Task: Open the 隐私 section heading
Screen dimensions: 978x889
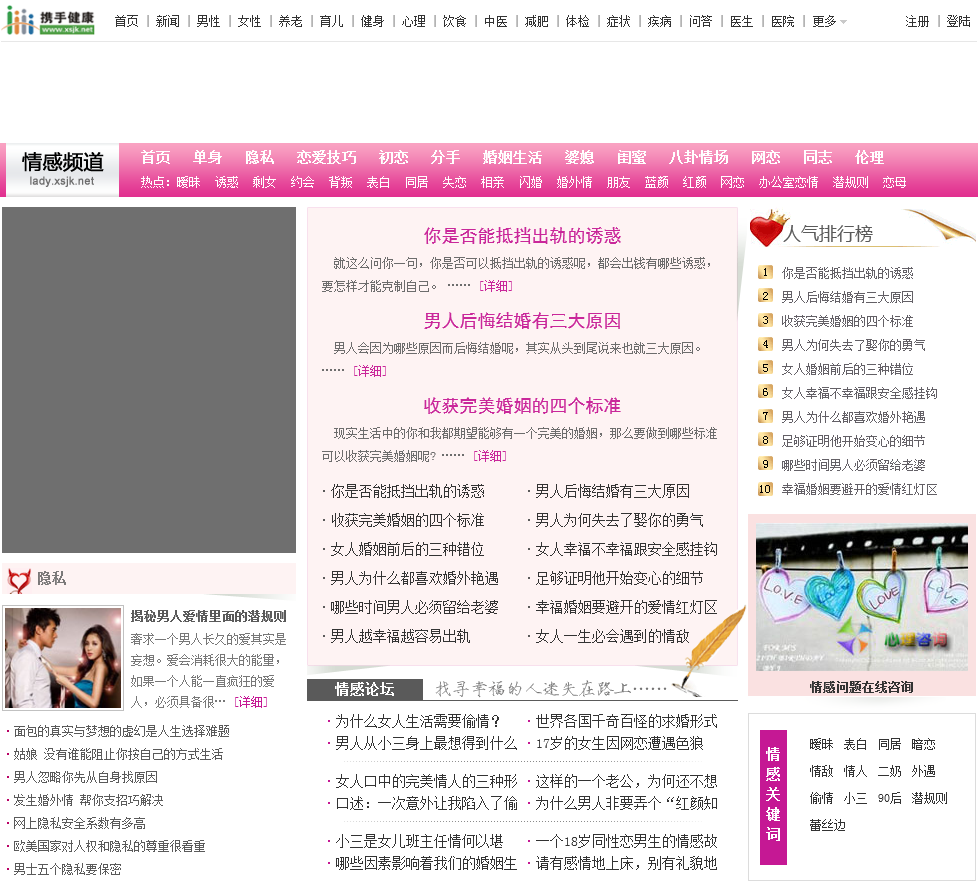Action: click(x=51, y=578)
